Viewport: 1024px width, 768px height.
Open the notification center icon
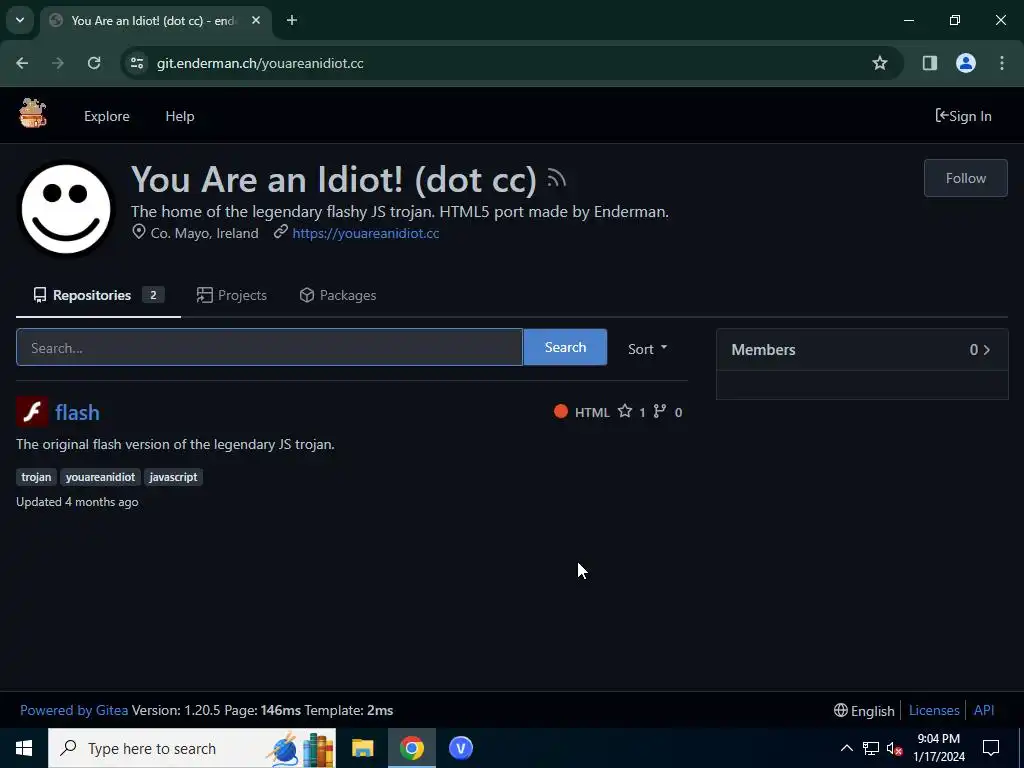(x=991, y=748)
